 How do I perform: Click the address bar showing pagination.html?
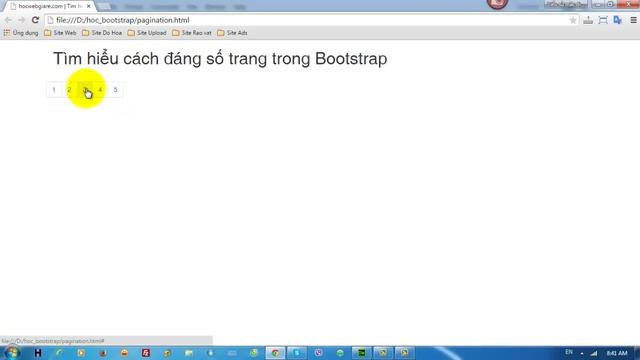tap(310, 20)
